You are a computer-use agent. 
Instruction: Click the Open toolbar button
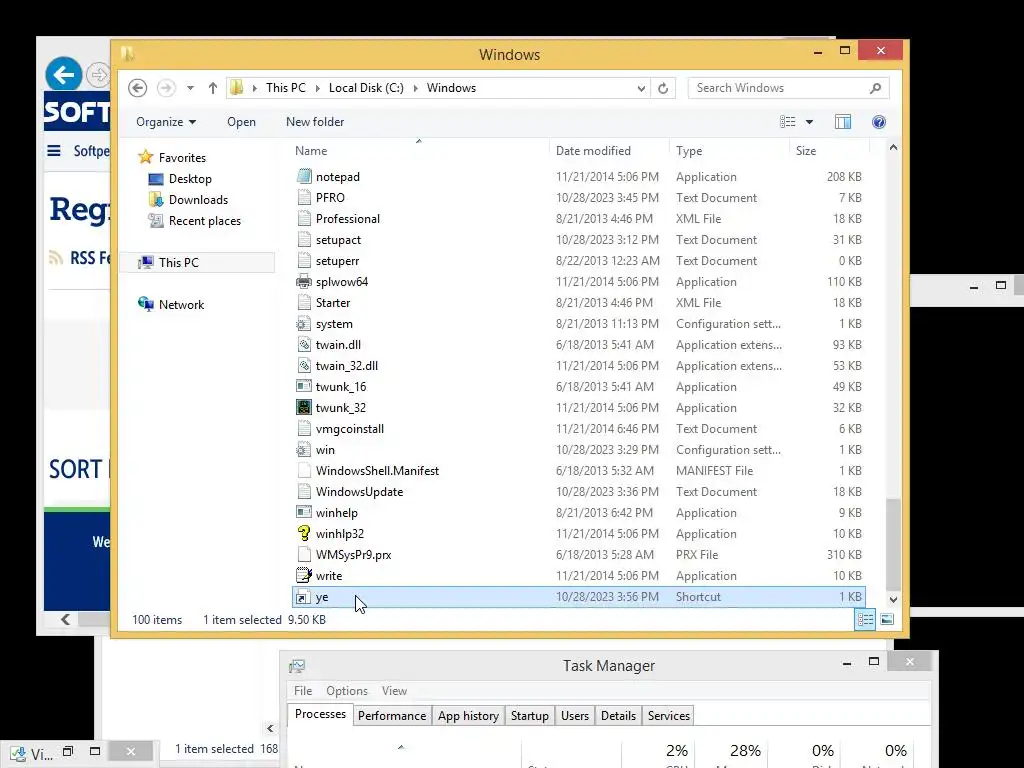tap(242, 122)
